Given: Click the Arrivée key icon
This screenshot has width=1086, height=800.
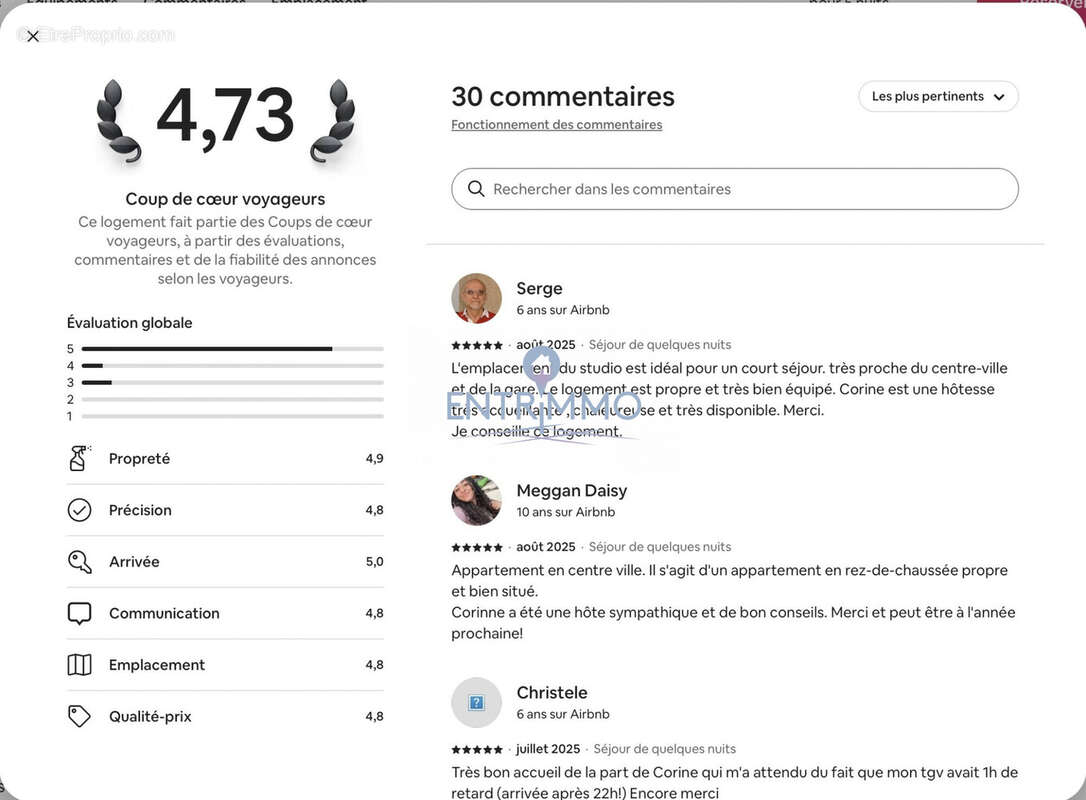Looking at the screenshot, I should click(x=79, y=562).
